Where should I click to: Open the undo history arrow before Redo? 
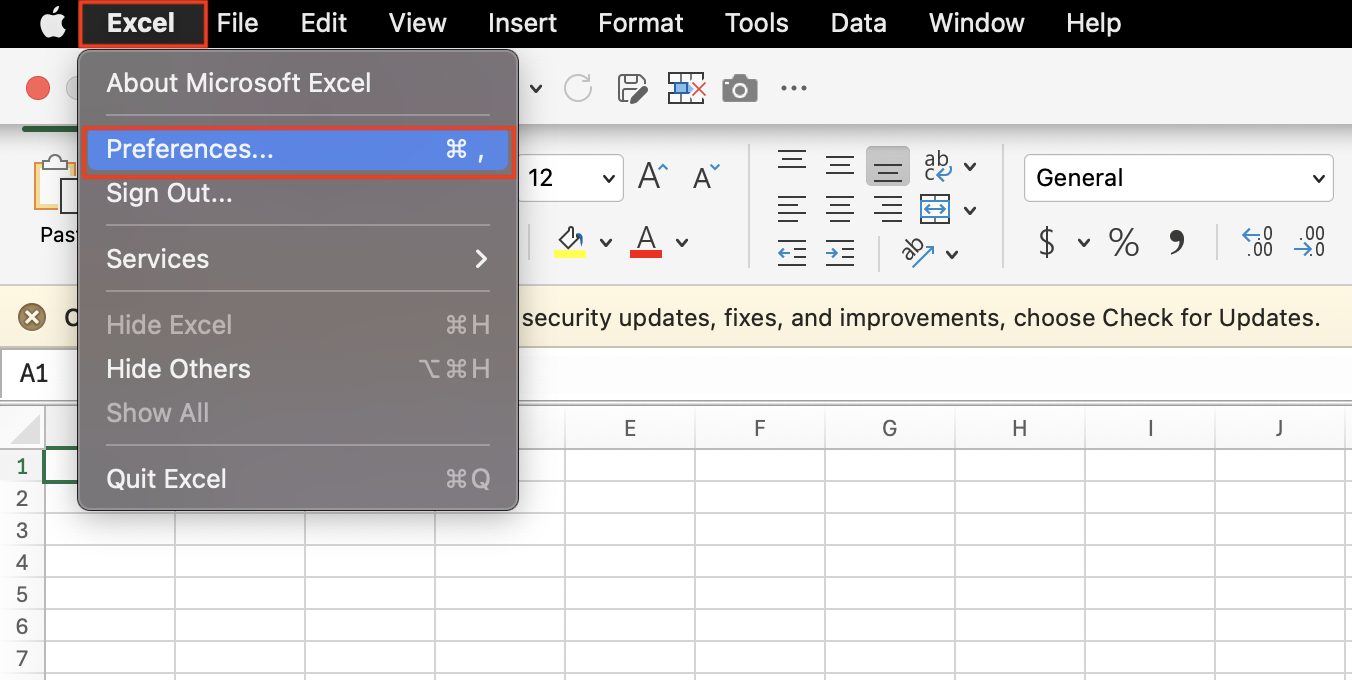pyautogui.click(x=536, y=89)
